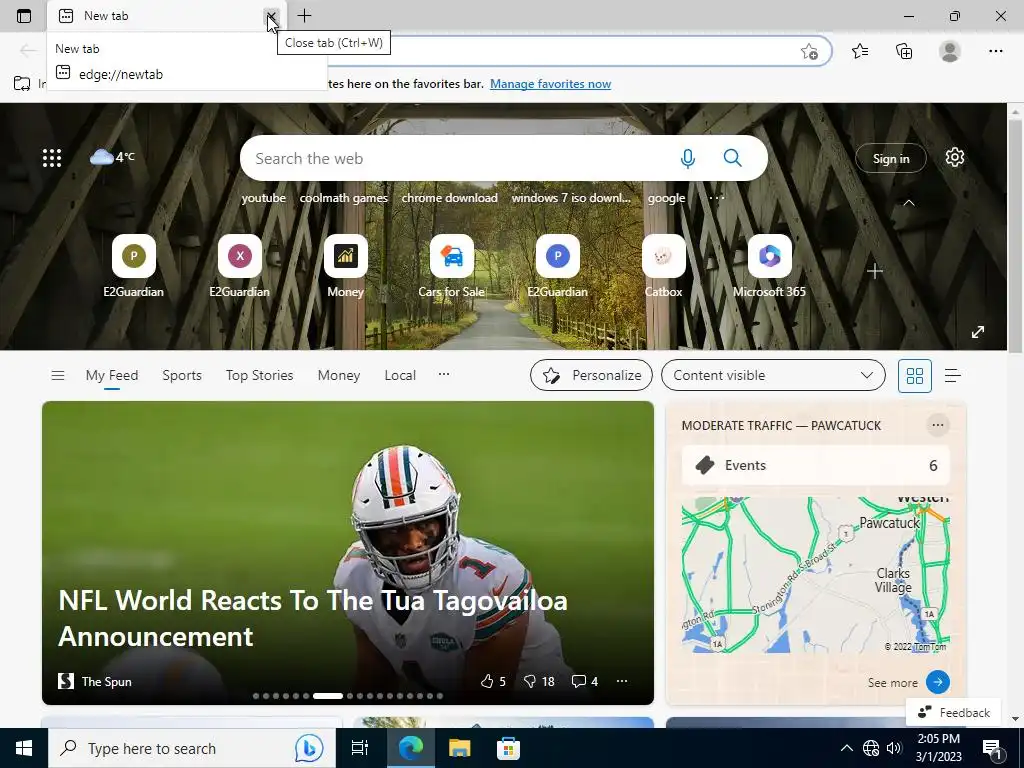Show hidden system tray icons chevron
The image size is (1024, 768).
coord(846,748)
